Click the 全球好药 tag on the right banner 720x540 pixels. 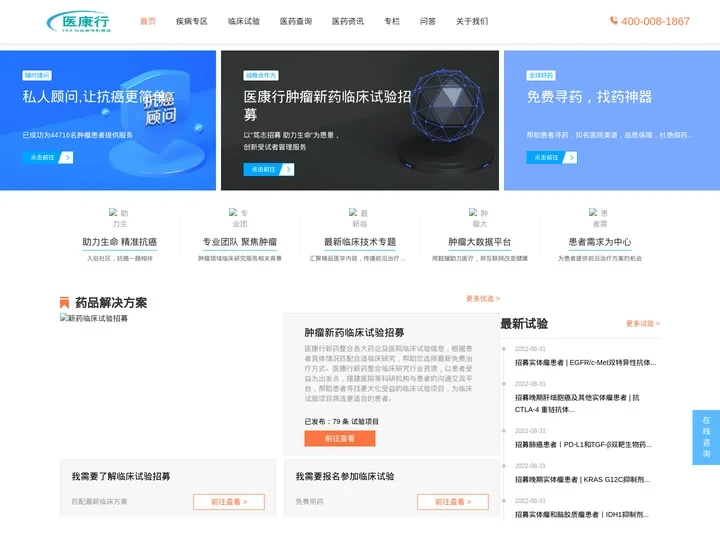click(541, 75)
